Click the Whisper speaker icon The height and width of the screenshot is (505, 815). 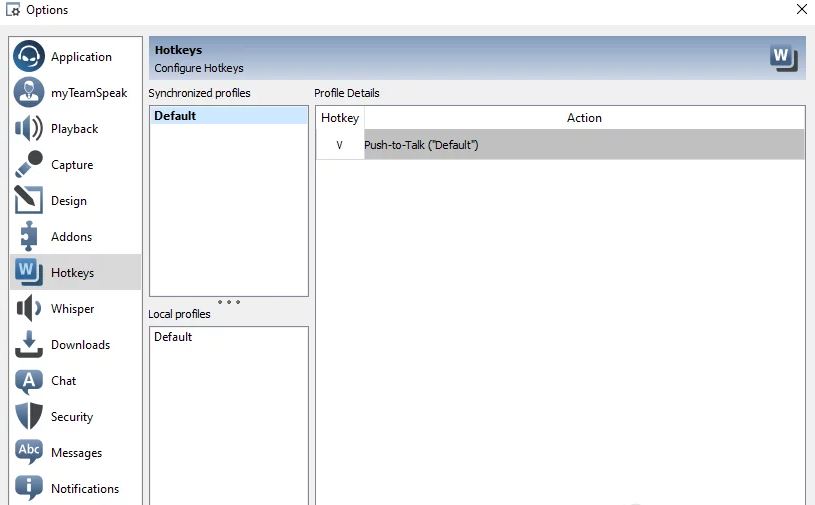pos(29,308)
